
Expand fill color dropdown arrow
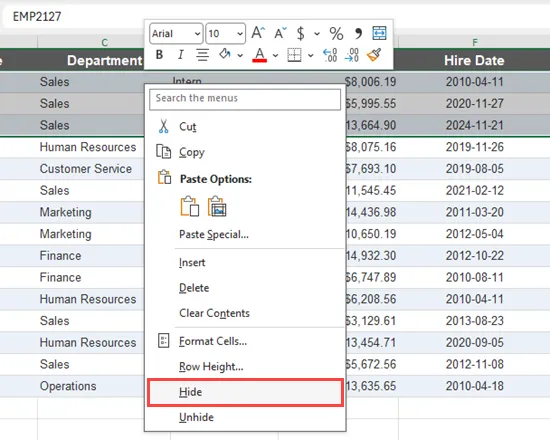[240, 55]
